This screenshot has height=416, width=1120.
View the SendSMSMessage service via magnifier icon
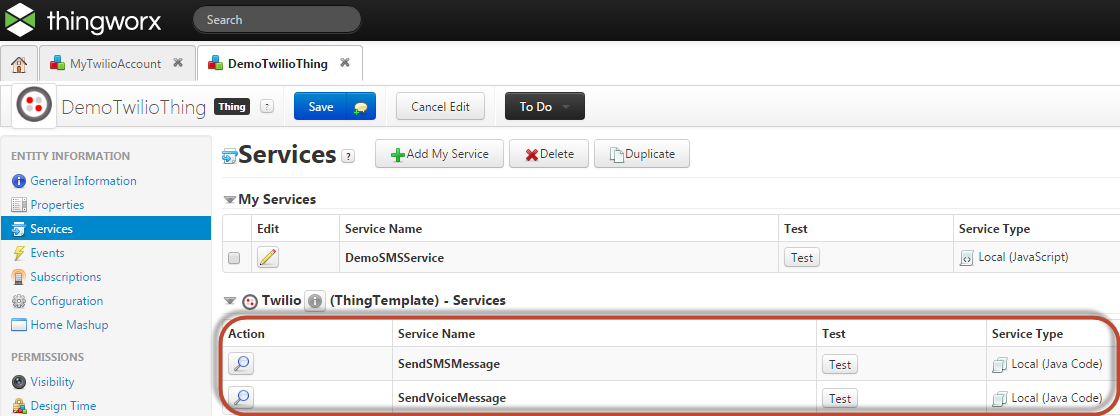[x=241, y=364]
